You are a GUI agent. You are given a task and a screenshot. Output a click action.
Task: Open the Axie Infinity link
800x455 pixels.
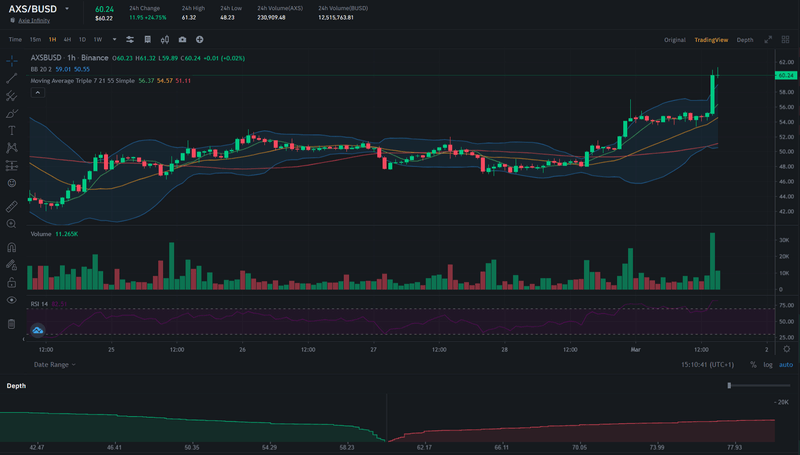(x=34, y=20)
